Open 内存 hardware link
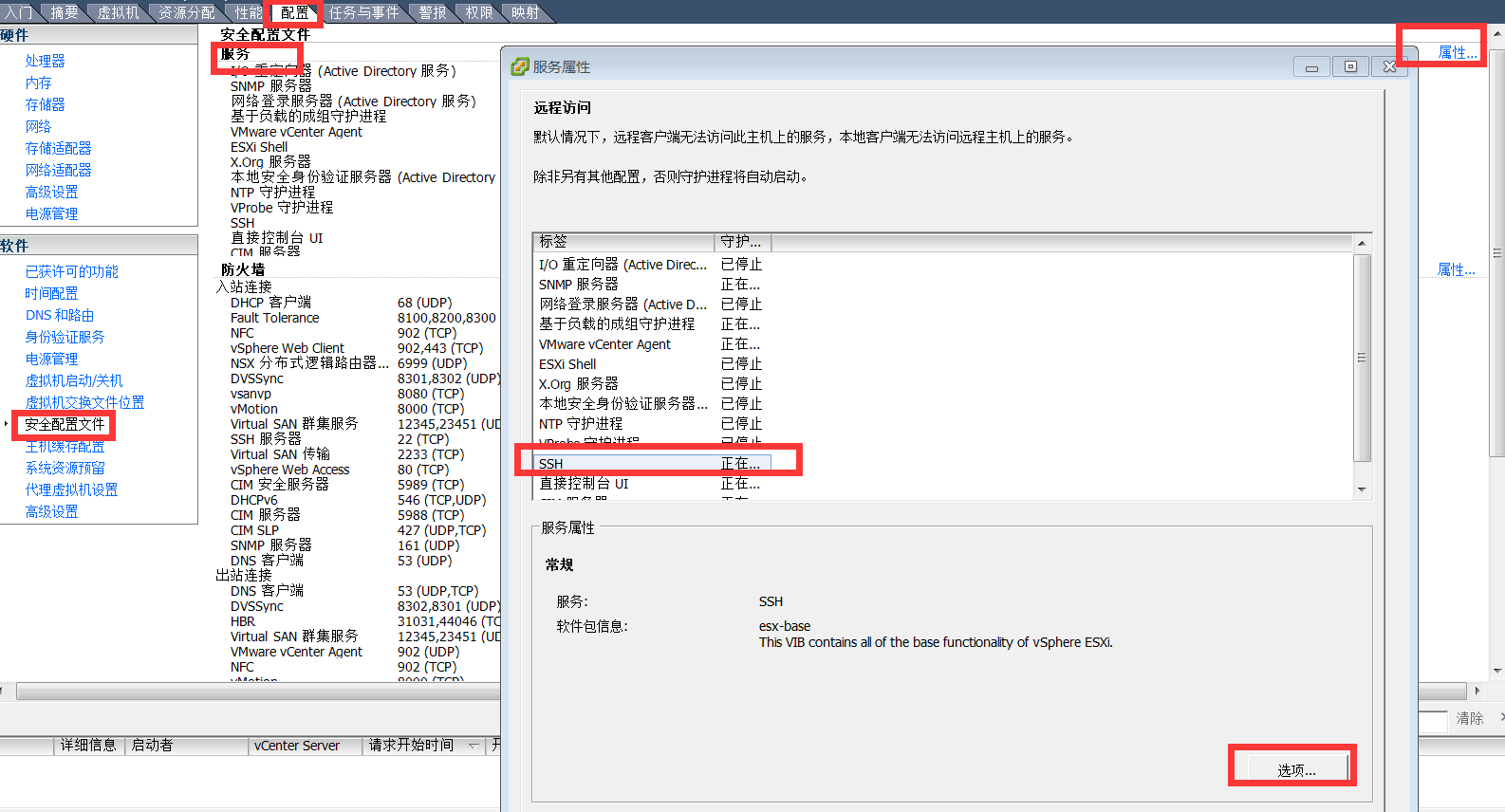This screenshot has height=812, width=1505. coord(39,83)
